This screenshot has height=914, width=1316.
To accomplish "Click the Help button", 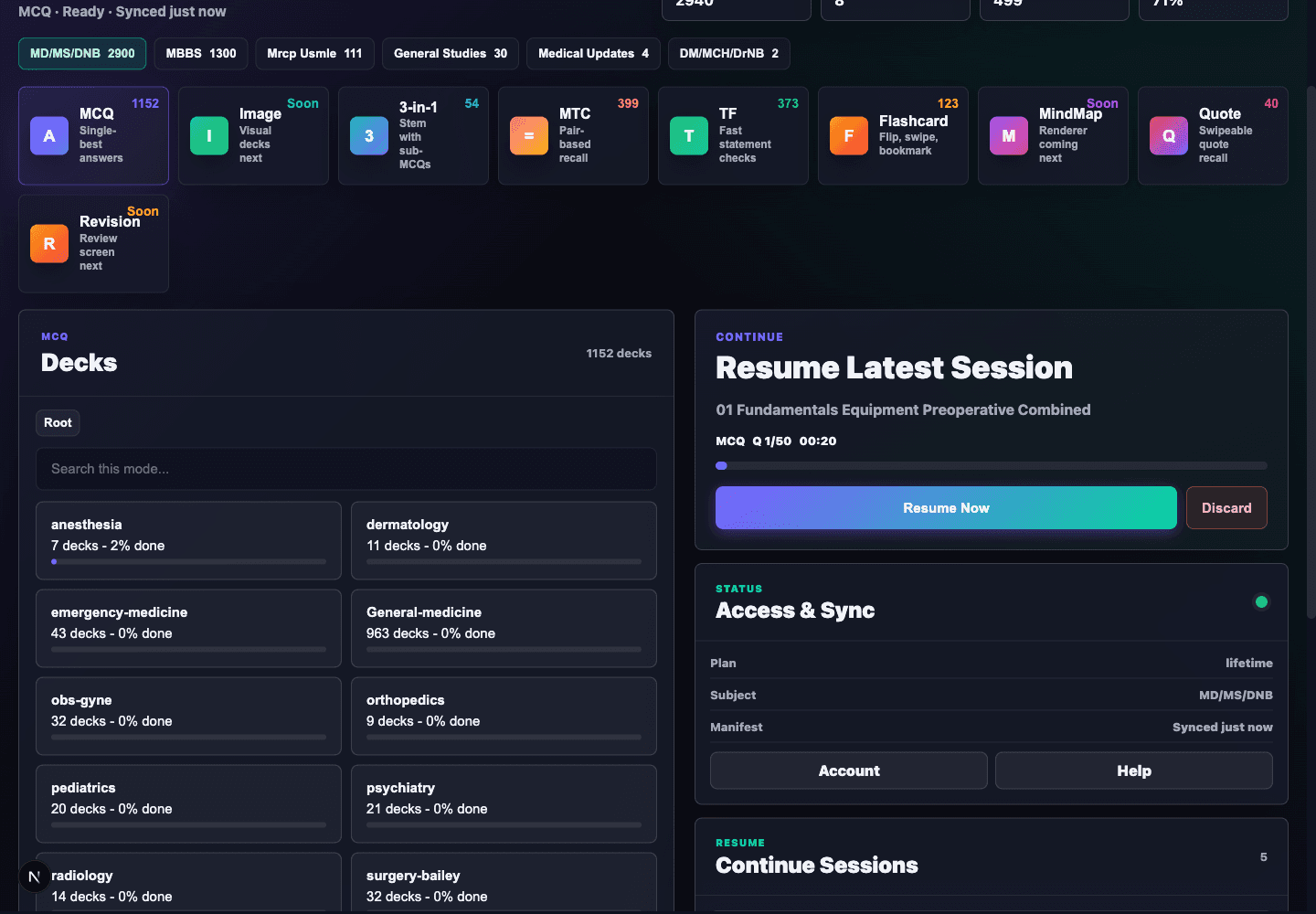I will 1134,771.
